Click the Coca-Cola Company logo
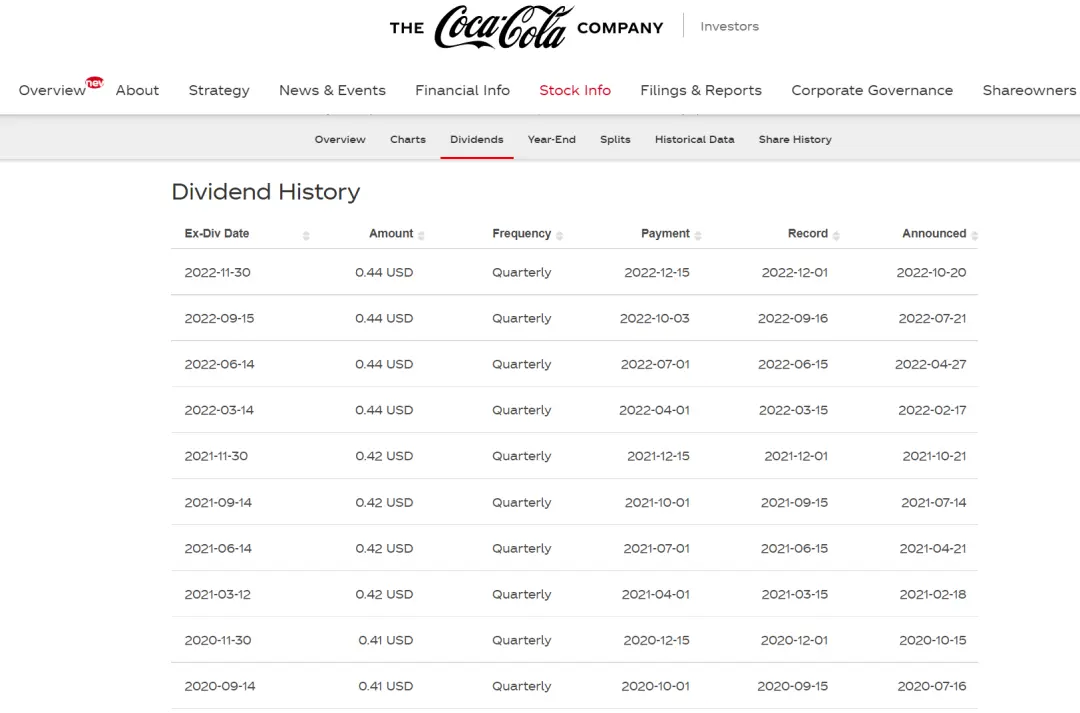This screenshot has height=713, width=1080. pyautogui.click(x=526, y=27)
